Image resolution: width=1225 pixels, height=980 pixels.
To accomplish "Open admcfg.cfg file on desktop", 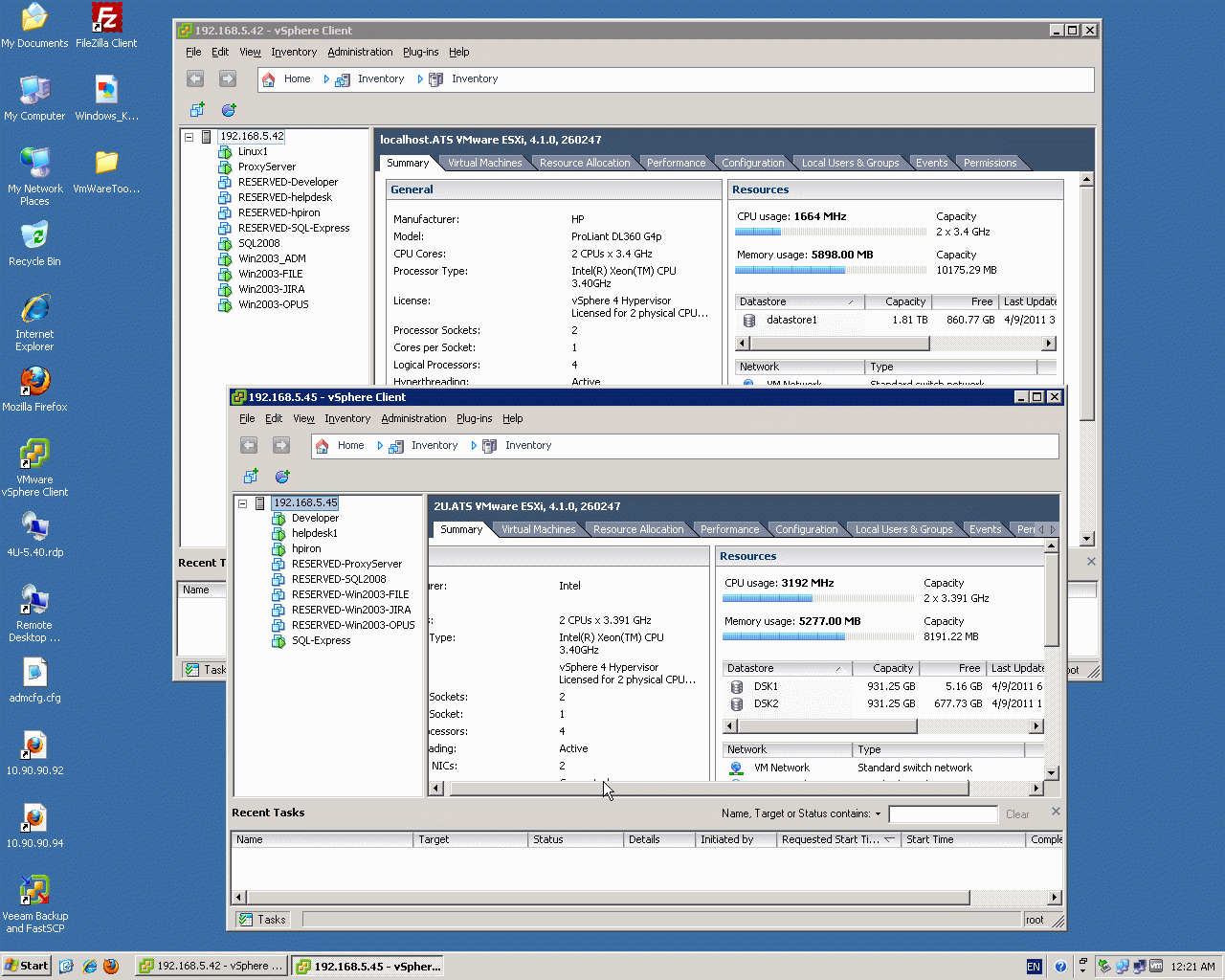I will [34, 680].
